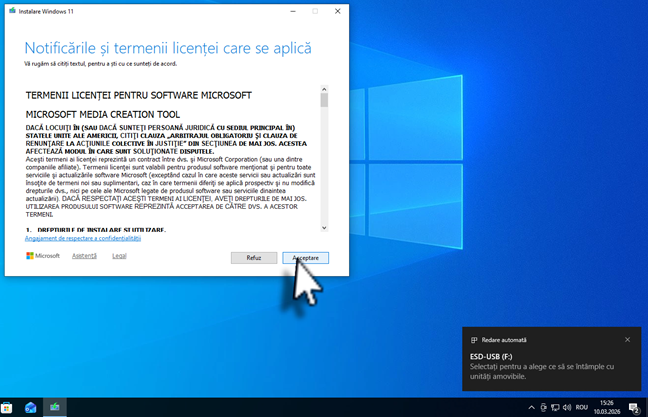Click the Instalare Windows 11 title bar icon
Screen dimensions: 648x417
coord(12,11)
